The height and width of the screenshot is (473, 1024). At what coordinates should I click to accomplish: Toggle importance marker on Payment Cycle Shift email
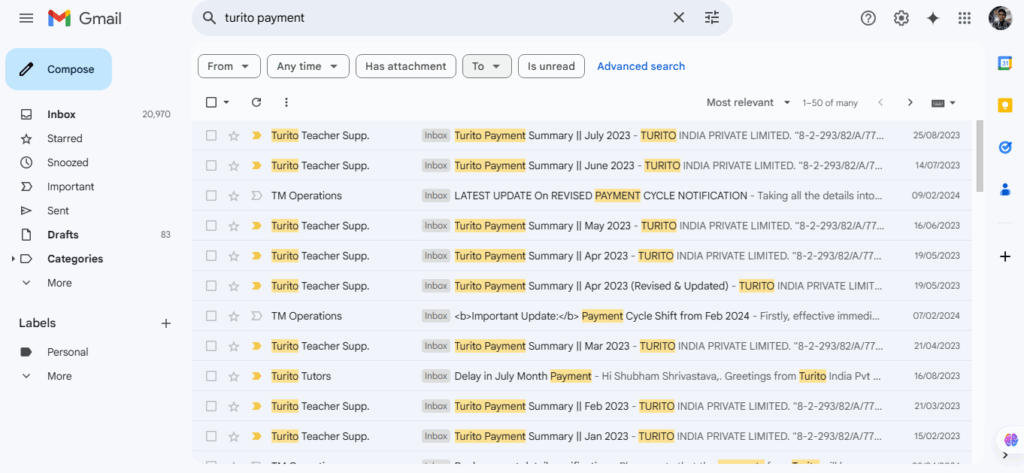(256, 316)
